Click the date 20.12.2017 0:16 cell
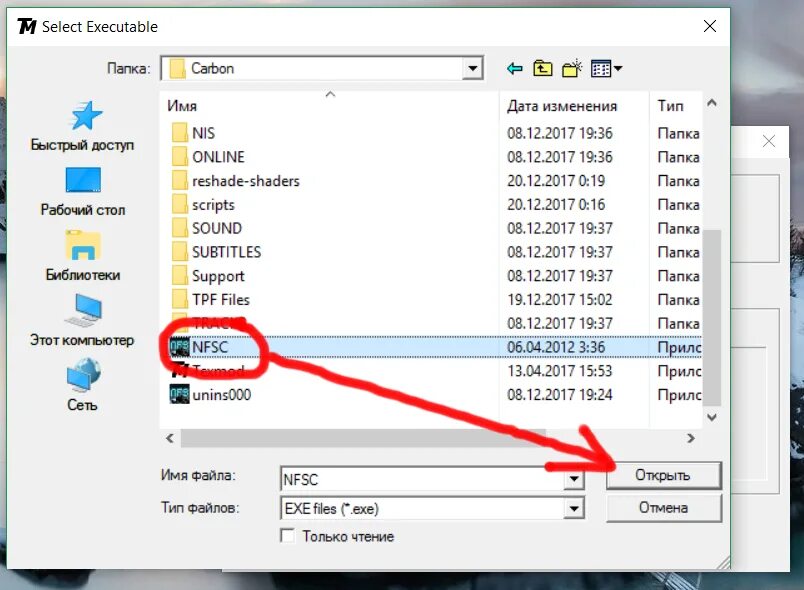804x590 pixels. (x=556, y=204)
